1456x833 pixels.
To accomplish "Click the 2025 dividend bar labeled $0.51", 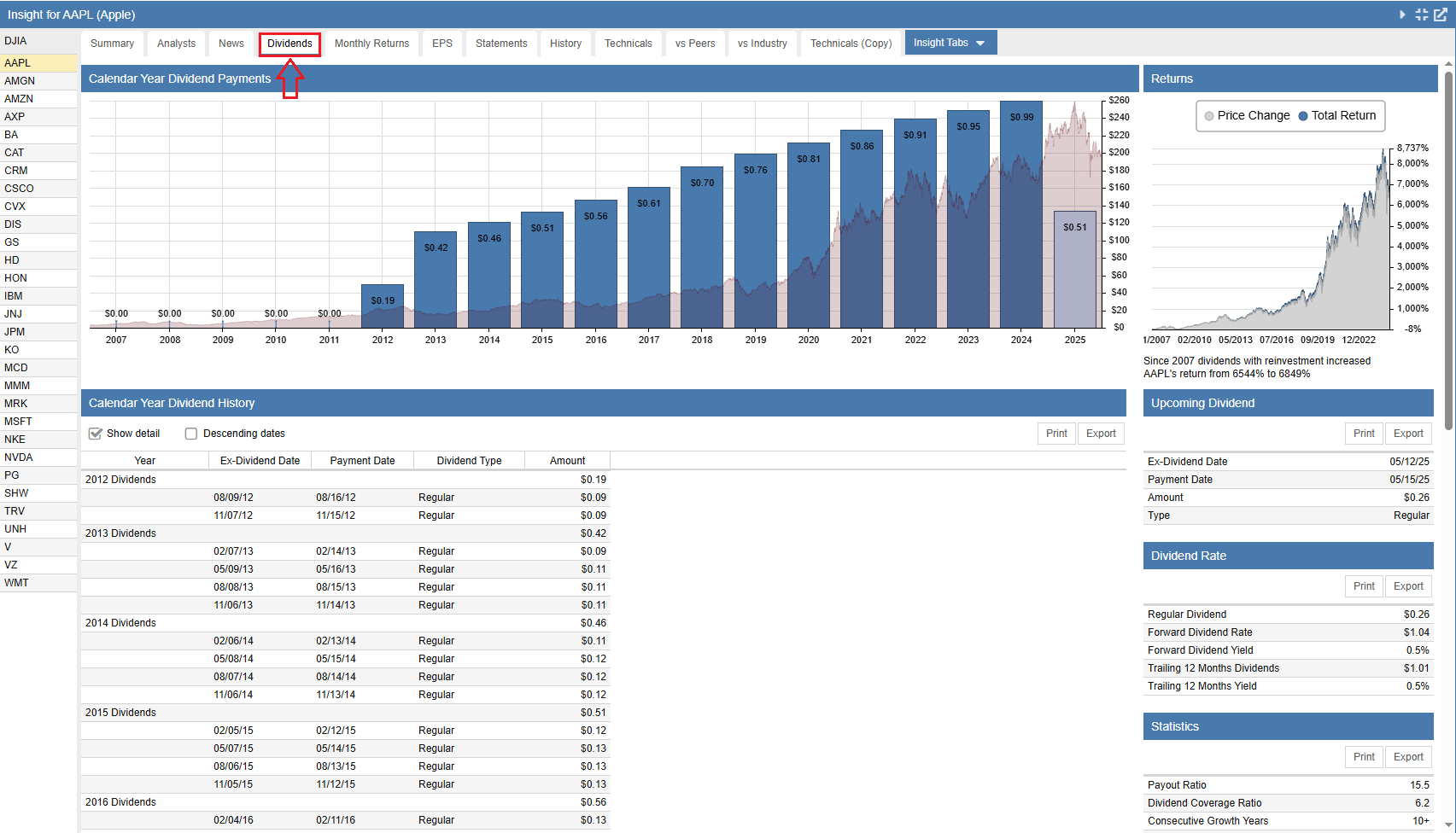I will (1075, 270).
